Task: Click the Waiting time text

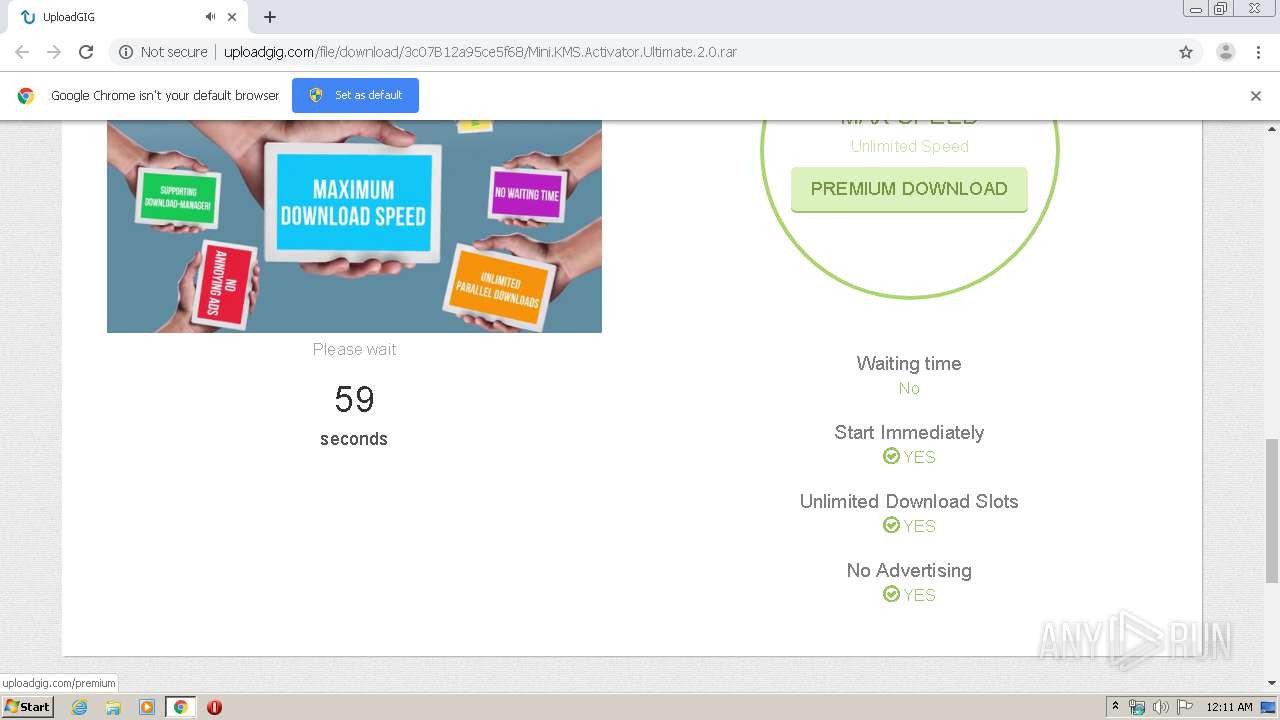Action: coord(909,364)
